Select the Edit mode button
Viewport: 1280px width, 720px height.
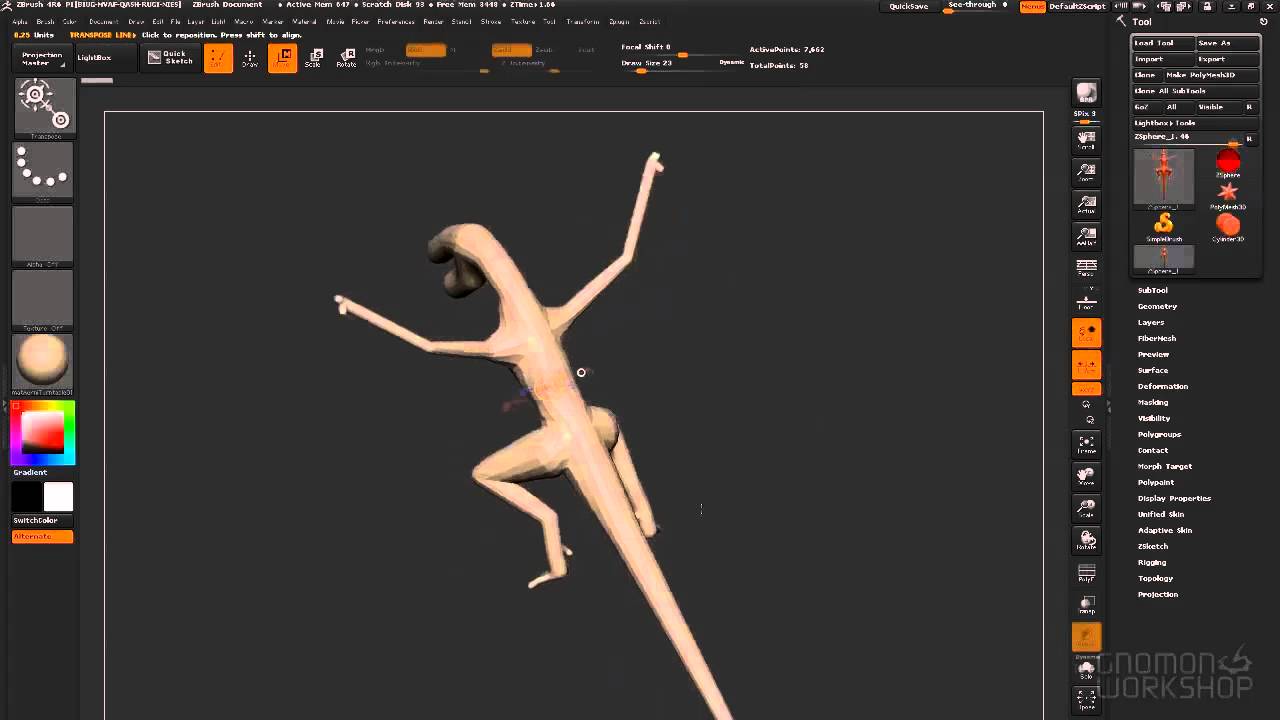[218, 58]
